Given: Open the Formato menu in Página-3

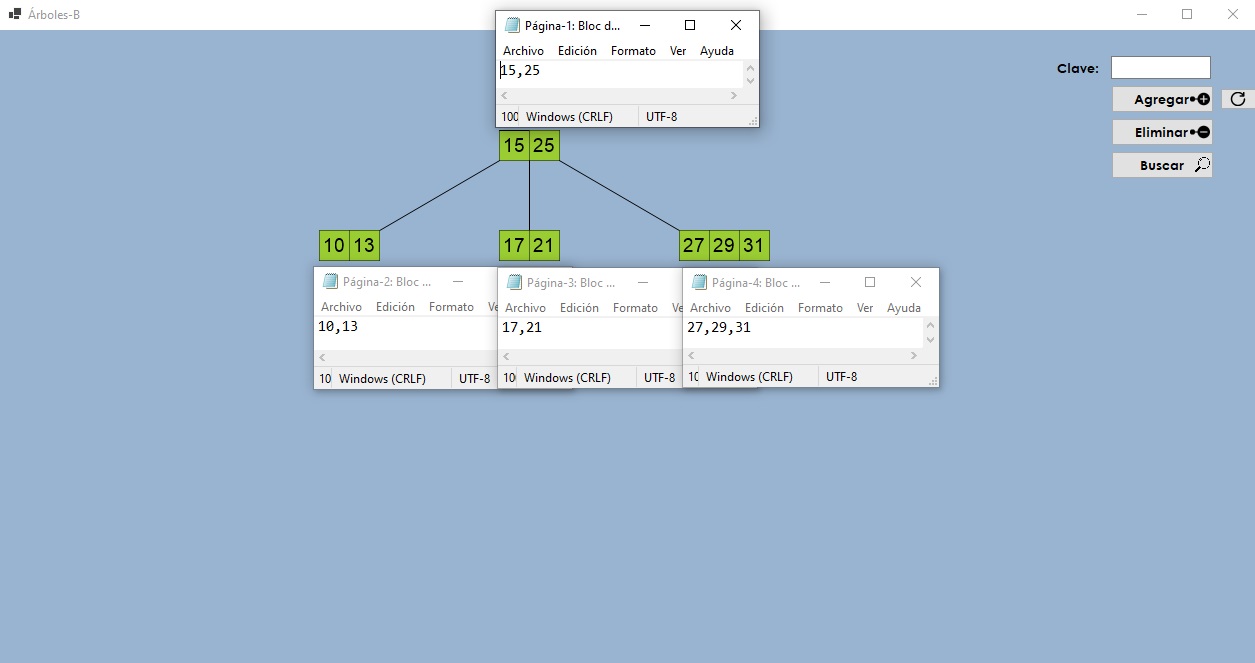Looking at the screenshot, I should point(635,307).
